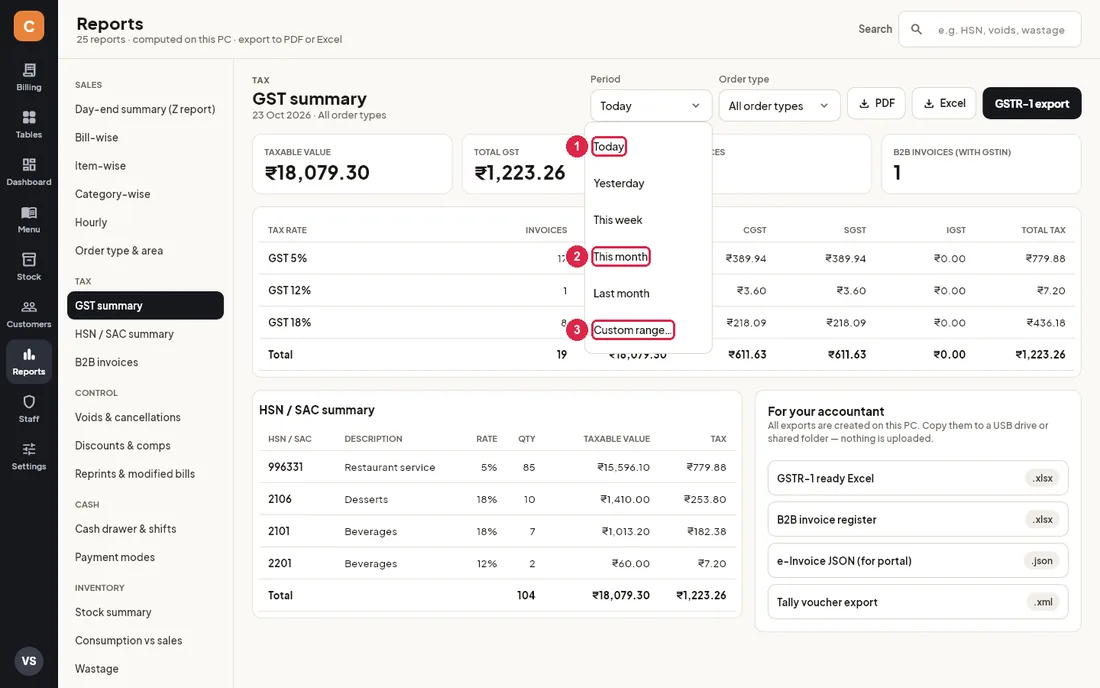Image resolution: width=1100 pixels, height=688 pixels.
Task: Open the Wastage report
Action: click(x=145, y=669)
